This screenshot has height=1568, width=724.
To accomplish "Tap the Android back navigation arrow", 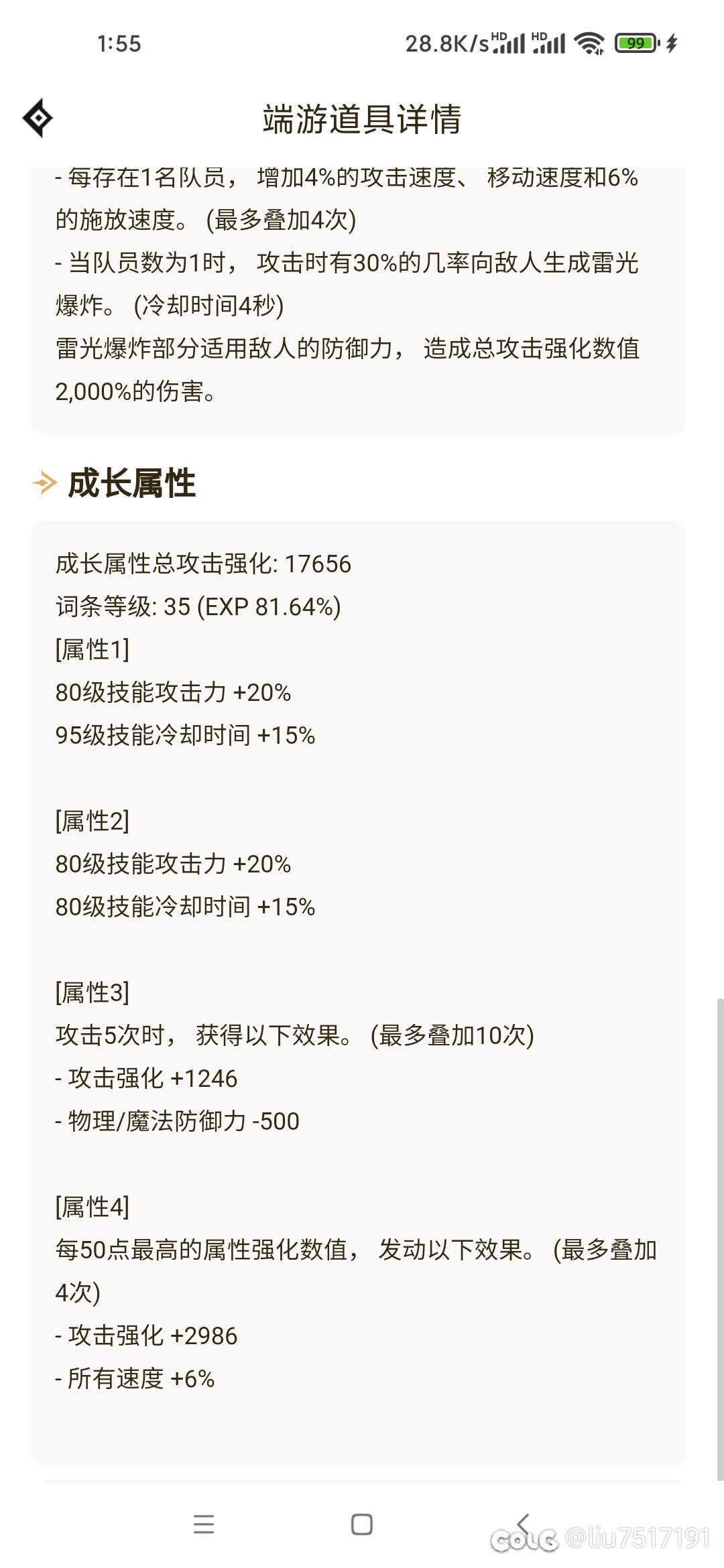I will pyautogui.click(x=524, y=1524).
